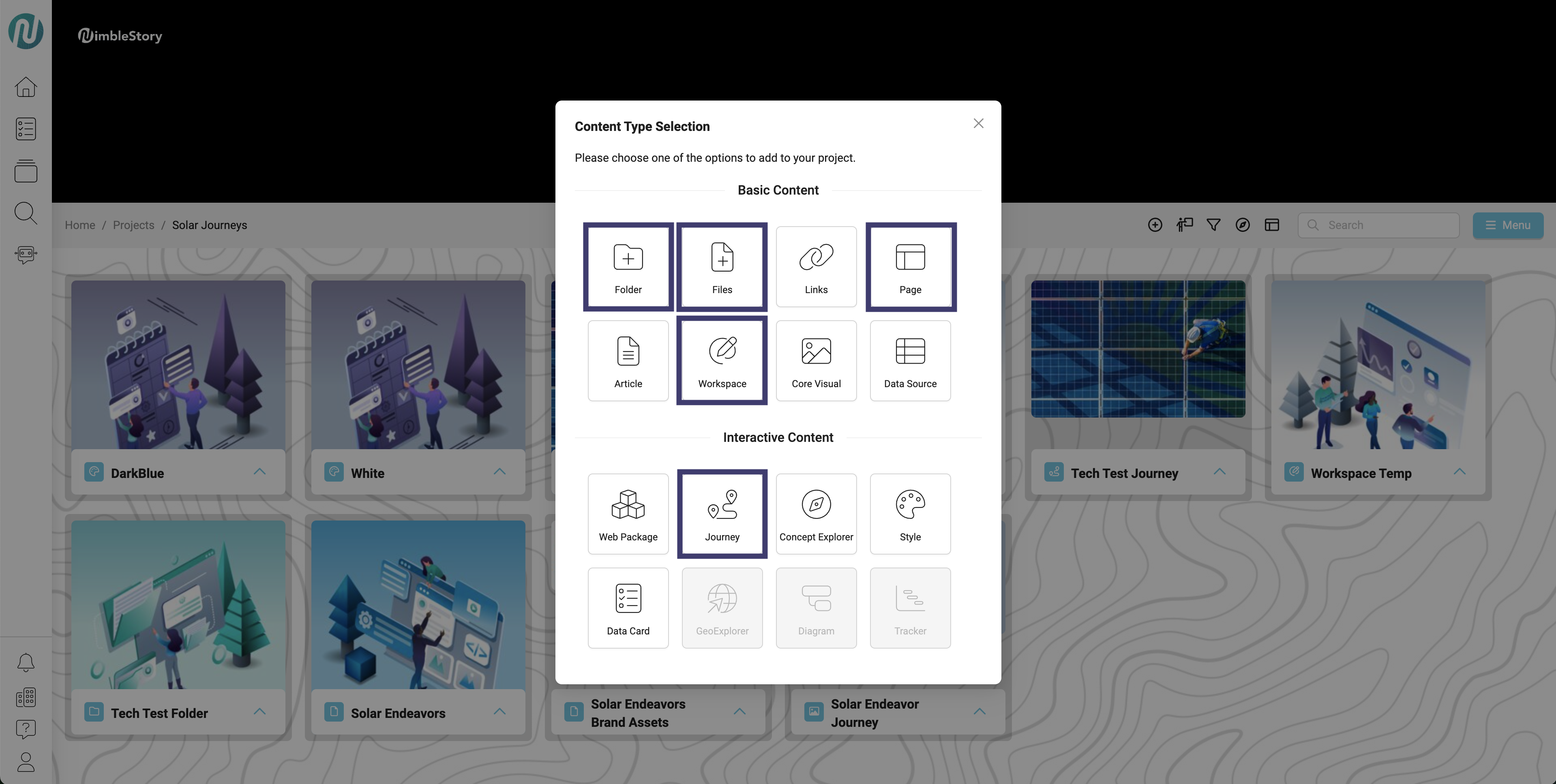Select the Concept Explorer option

coord(815,514)
